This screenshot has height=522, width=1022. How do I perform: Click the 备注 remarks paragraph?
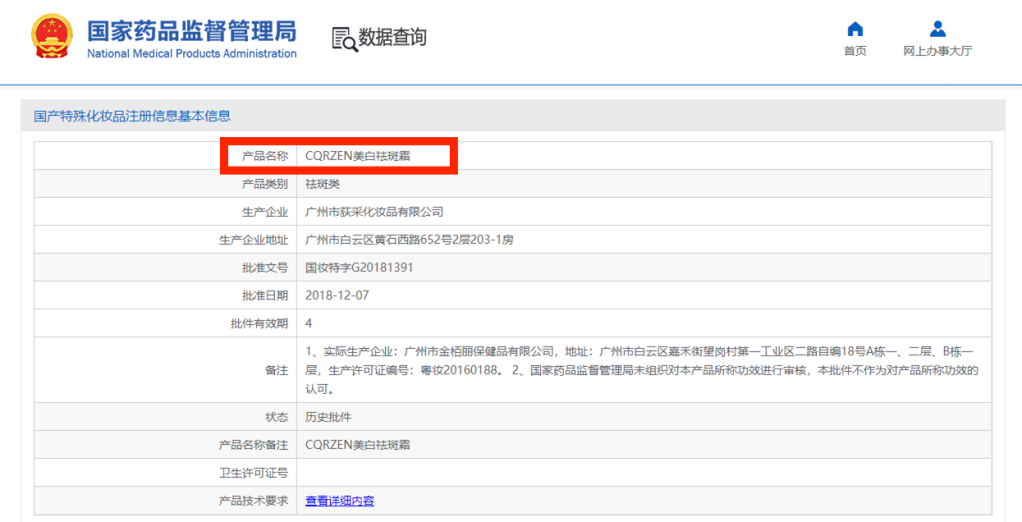pyautogui.click(x=643, y=370)
